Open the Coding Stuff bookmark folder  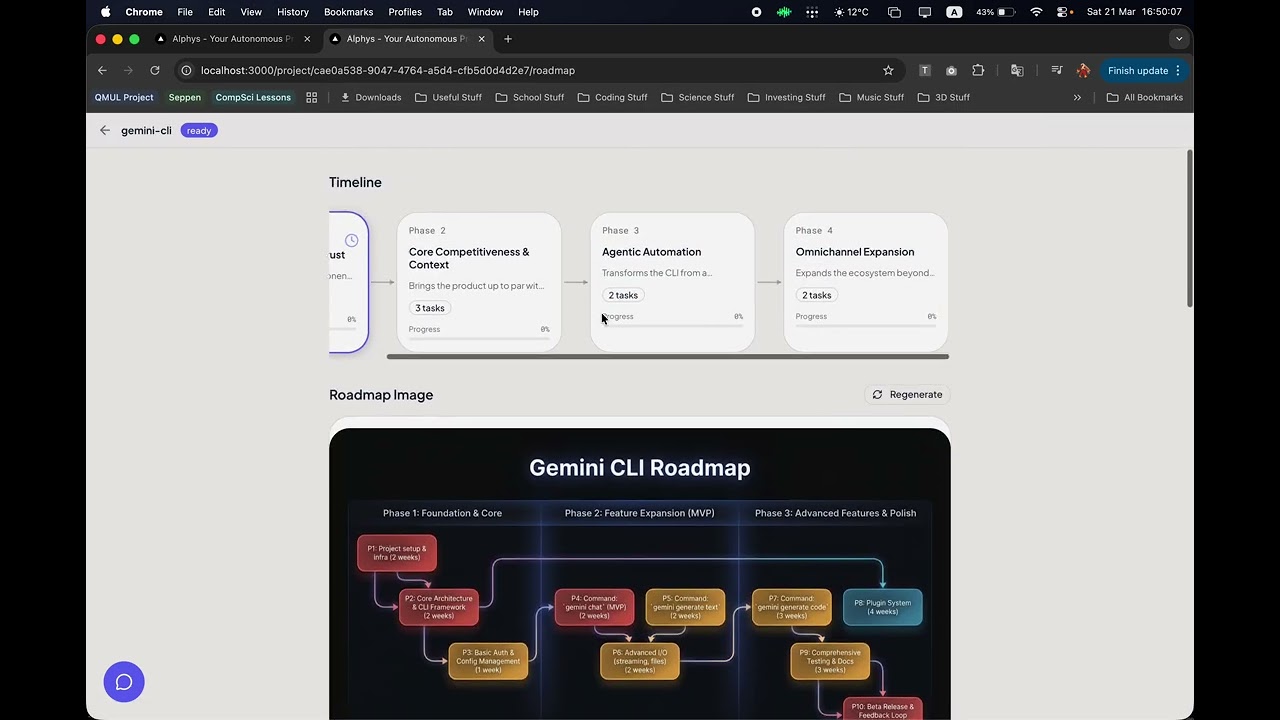coord(612,97)
